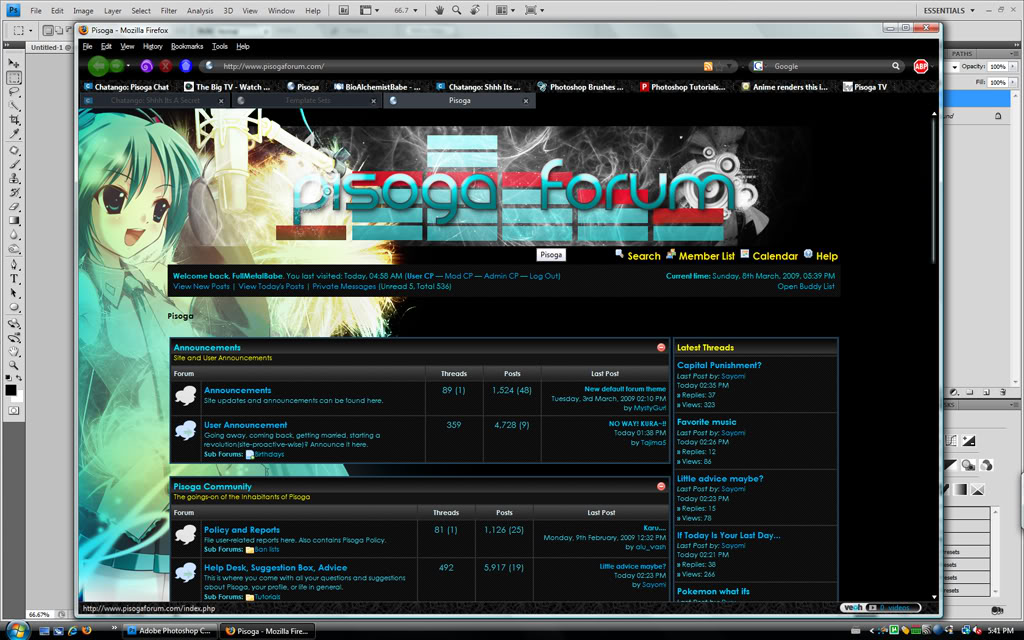Select the Zoom tool in toolbox
The image size is (1024, 640).
(x=14, y=366)
